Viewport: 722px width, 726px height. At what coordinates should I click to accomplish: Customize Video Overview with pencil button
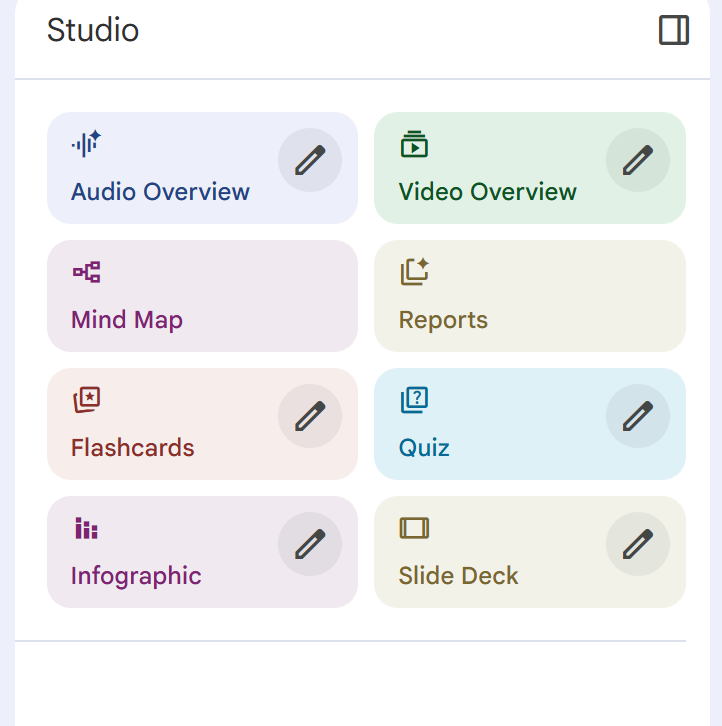pyautogui.click(x=638, y=160)
